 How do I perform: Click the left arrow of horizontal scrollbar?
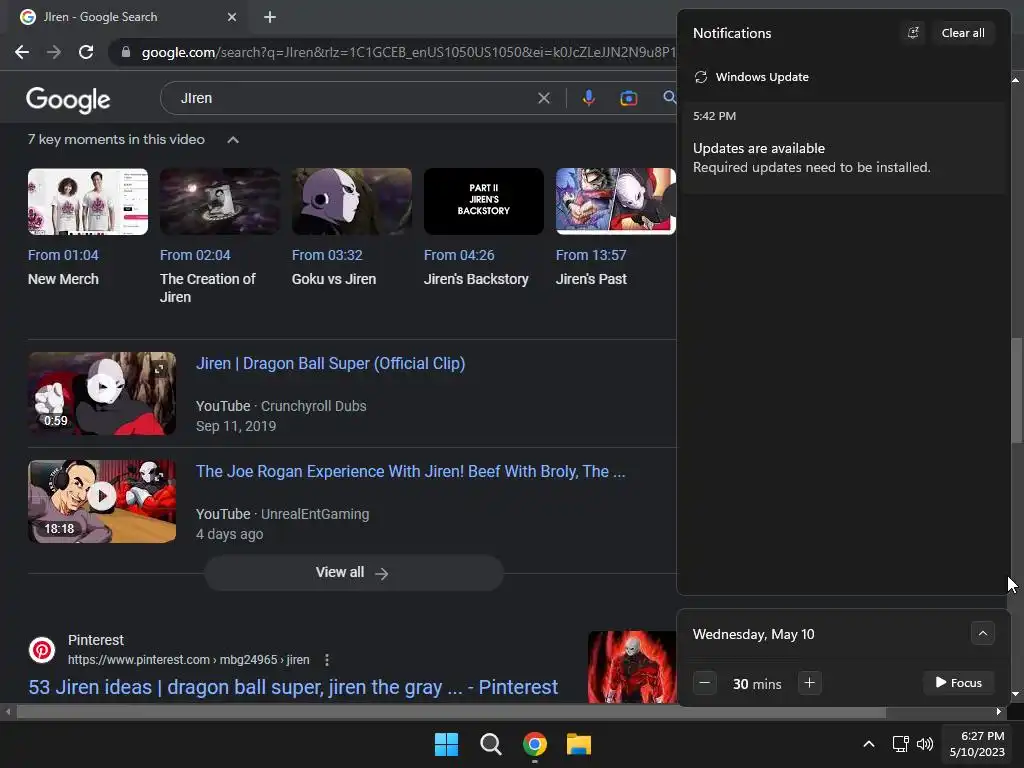7,712
